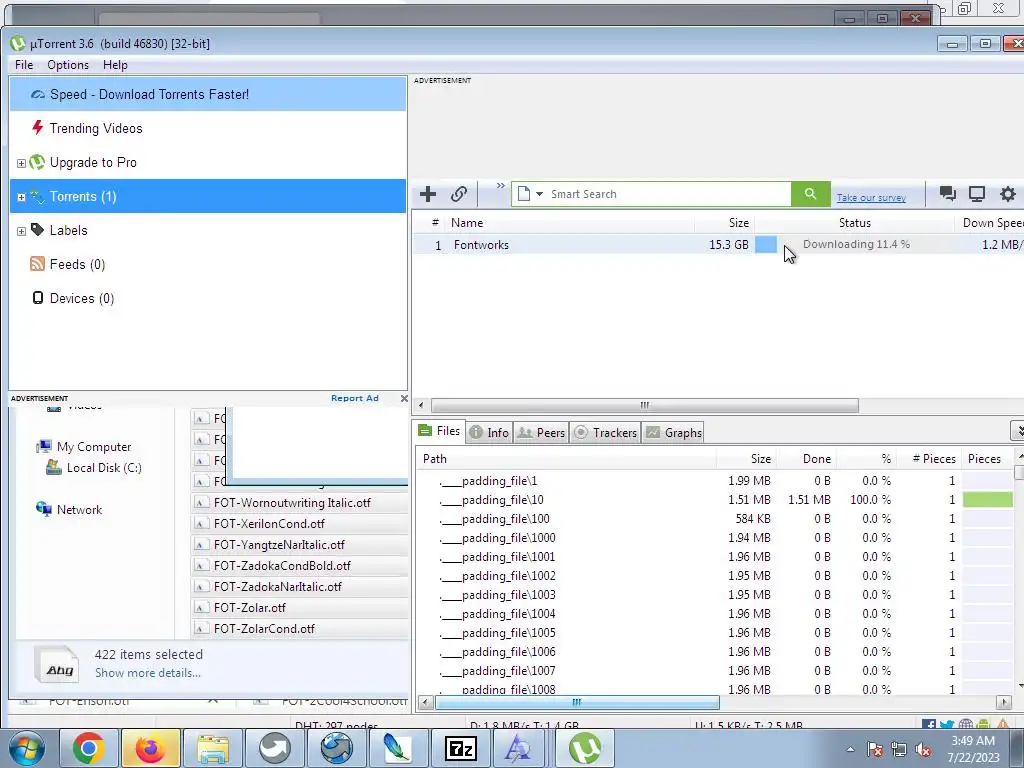Click the Twitter icon in status bar
Screen dimensions: 1024x768
tap(947, 725)
